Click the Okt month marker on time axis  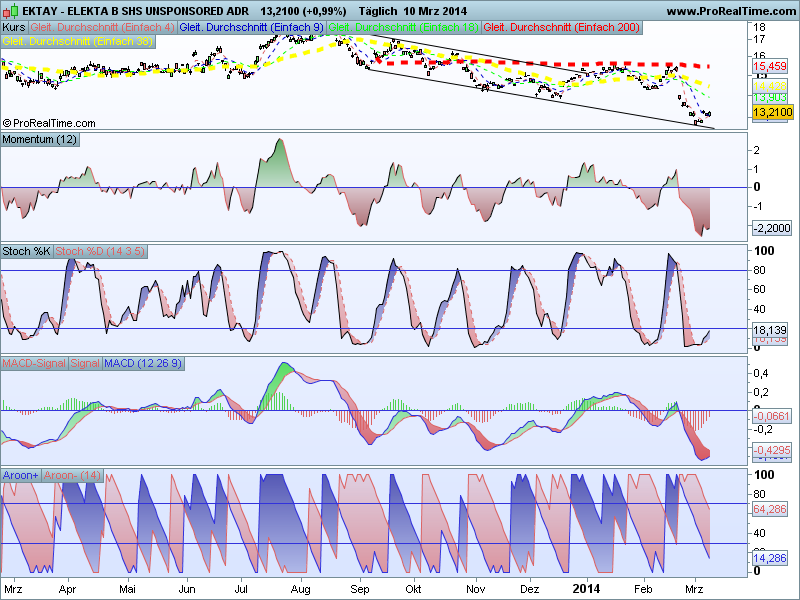click(x=413, y=589)
